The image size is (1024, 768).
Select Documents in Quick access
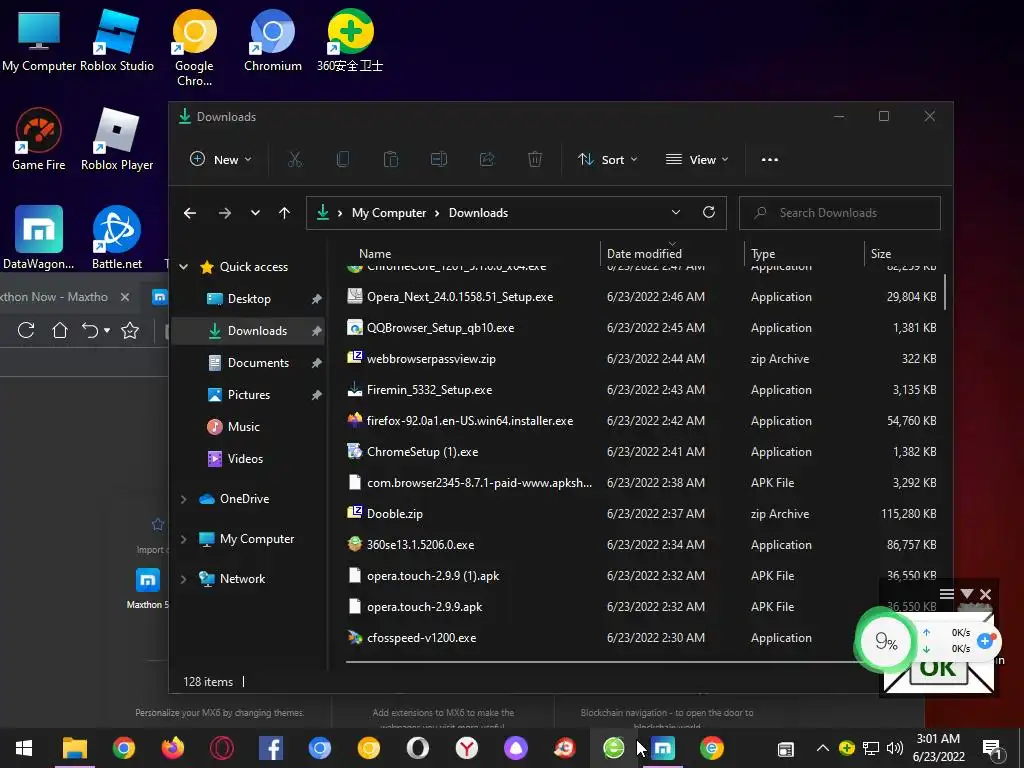(249, 362)
